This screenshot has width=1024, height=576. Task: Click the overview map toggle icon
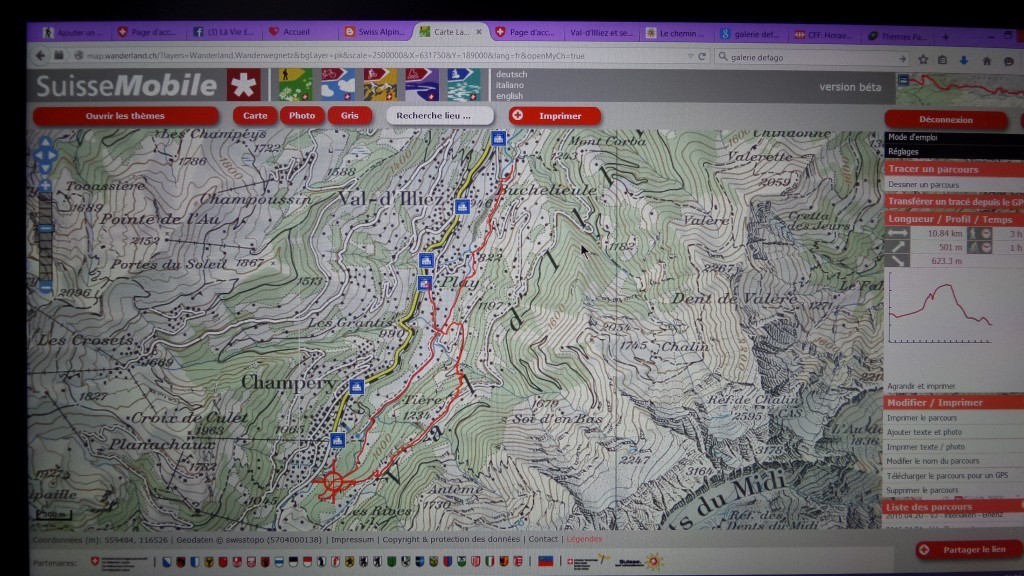pyautogui.click(x=903, y=80)
